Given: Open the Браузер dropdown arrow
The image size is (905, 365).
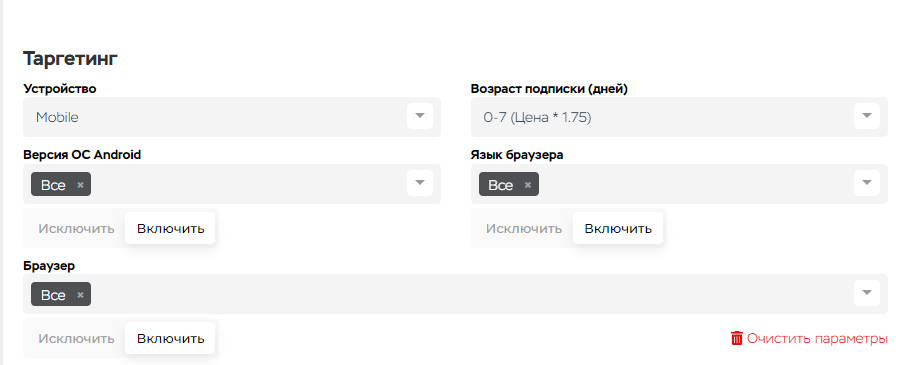Looking at the screenshot, I should click(x=866, y=293).
